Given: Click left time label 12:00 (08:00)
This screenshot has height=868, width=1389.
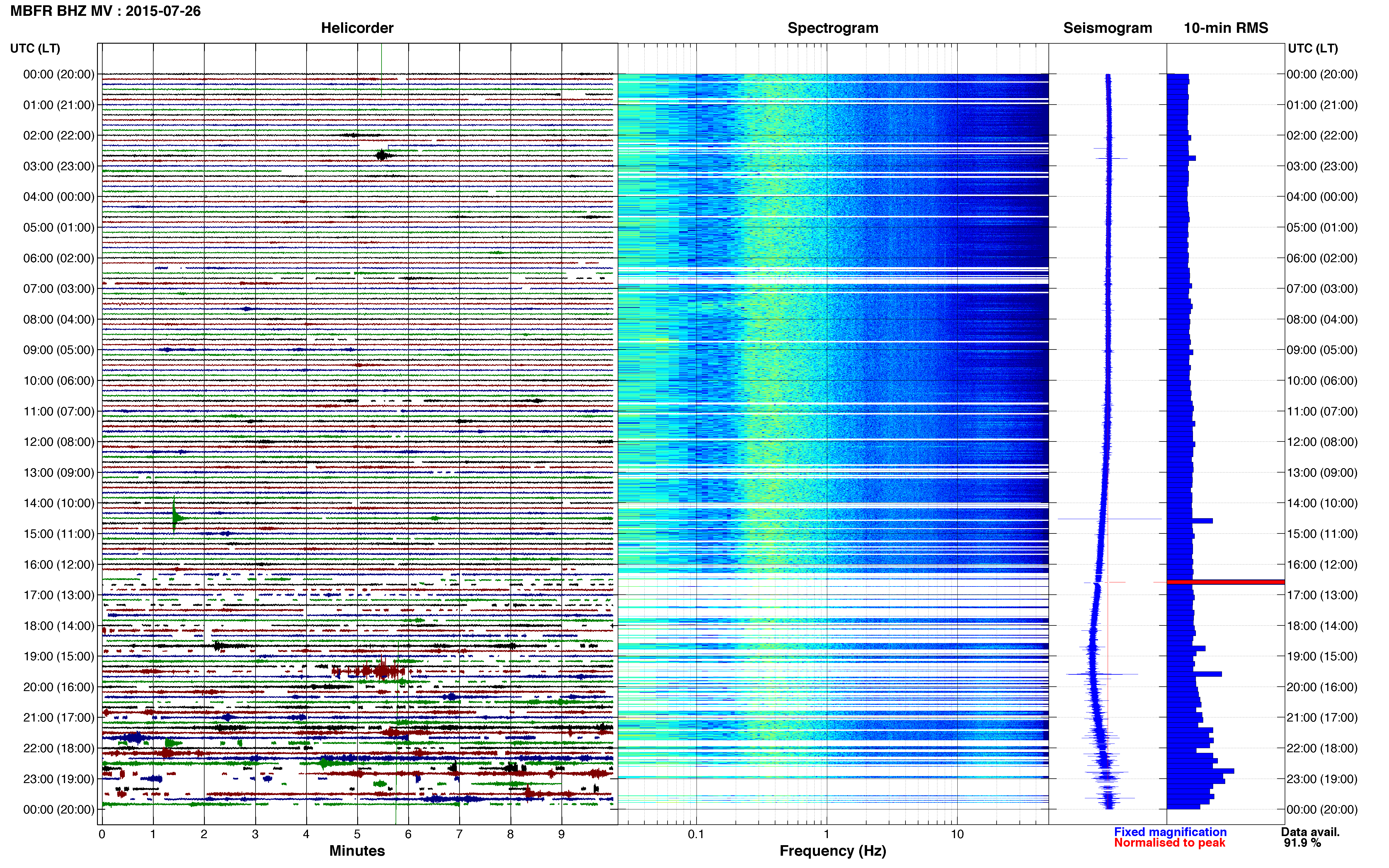Looking at the screenshot, I should point(59,442).
